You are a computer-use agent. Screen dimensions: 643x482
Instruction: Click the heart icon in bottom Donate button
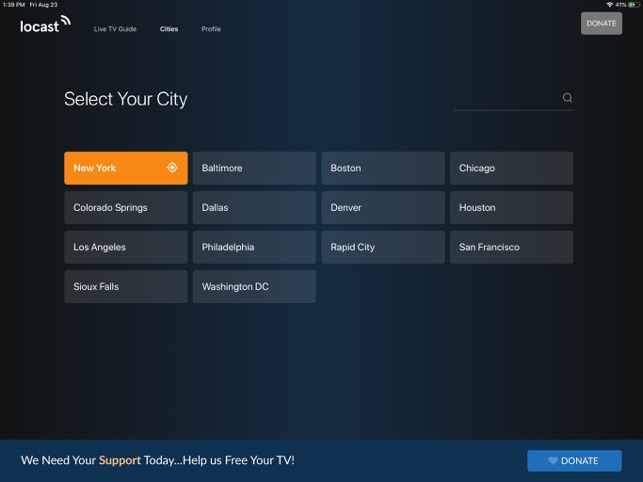pyautogui.click(x=553, y=460)
